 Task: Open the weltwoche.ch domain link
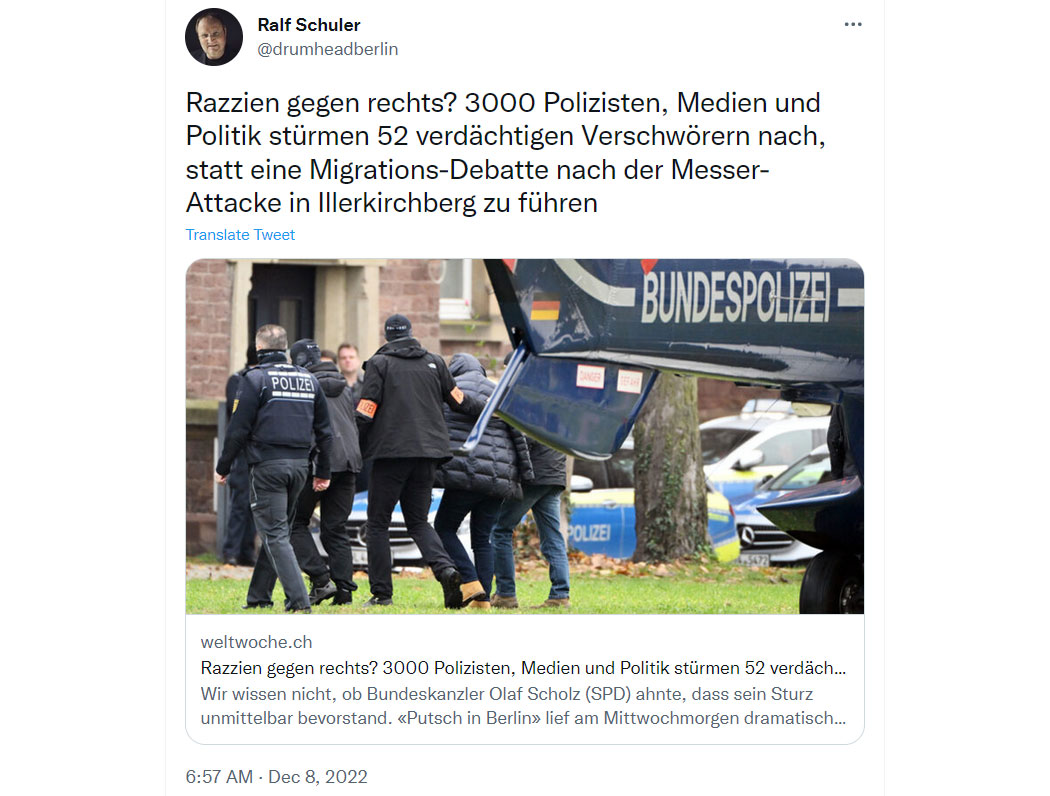[256, 642]
